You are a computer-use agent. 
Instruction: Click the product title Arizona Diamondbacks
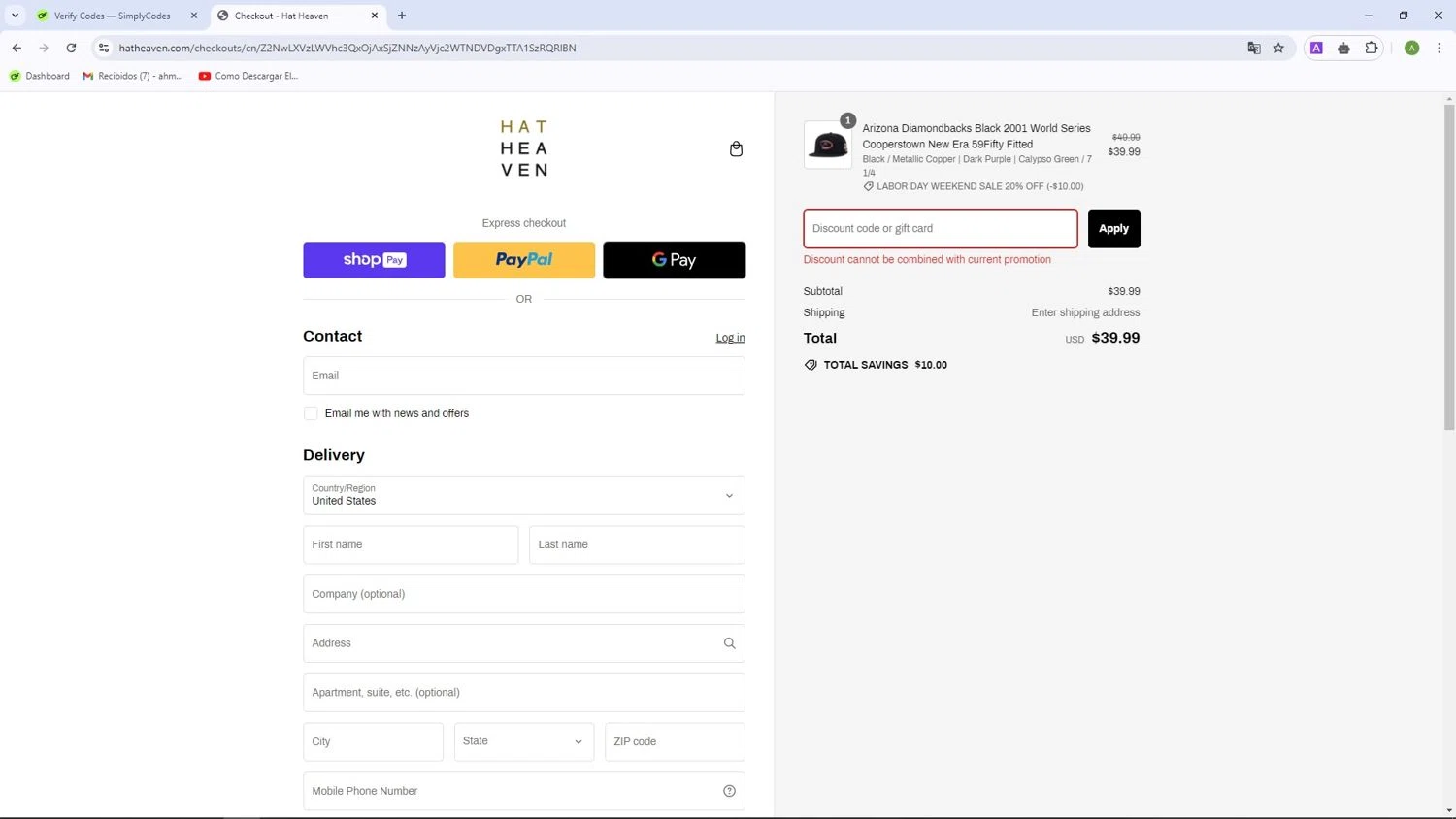coord(976,136)
